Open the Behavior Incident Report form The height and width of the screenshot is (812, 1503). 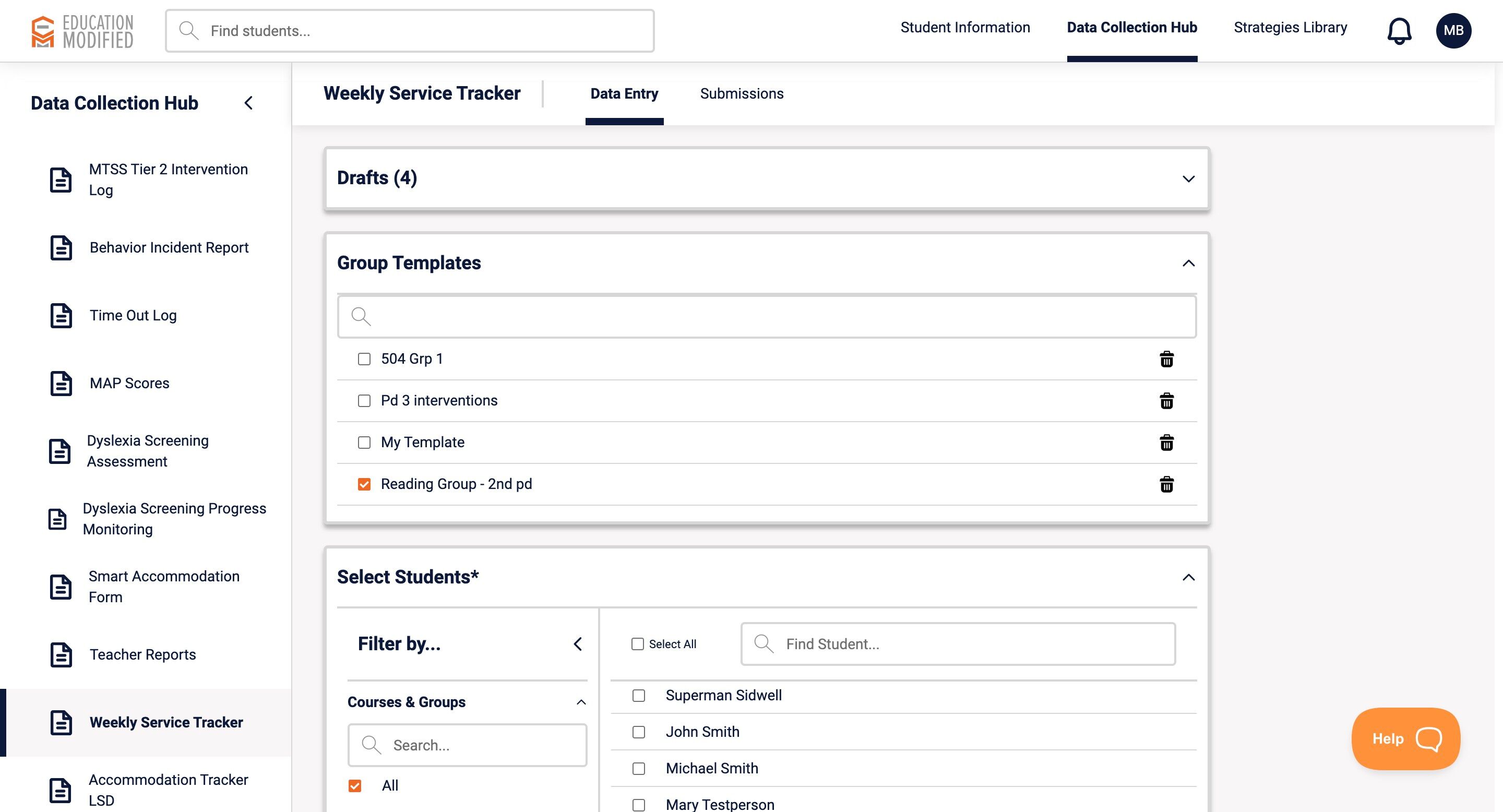coord(169,247)
